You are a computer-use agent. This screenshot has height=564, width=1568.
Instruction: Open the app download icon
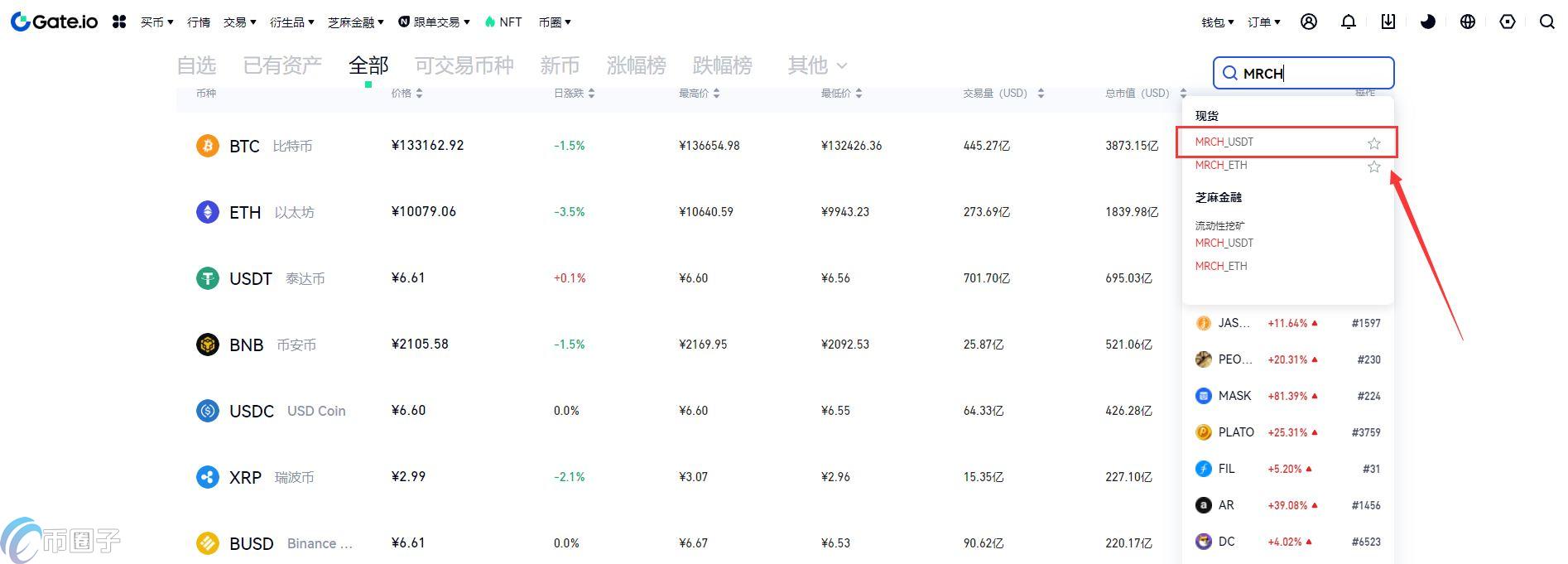click(x=1388, y=22)
